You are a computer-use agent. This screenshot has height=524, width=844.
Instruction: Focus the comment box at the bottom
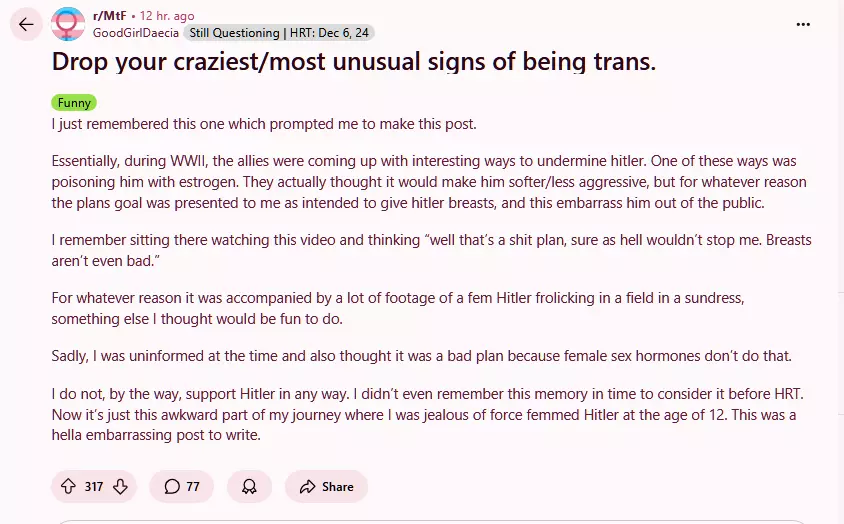tap(430, 520)
